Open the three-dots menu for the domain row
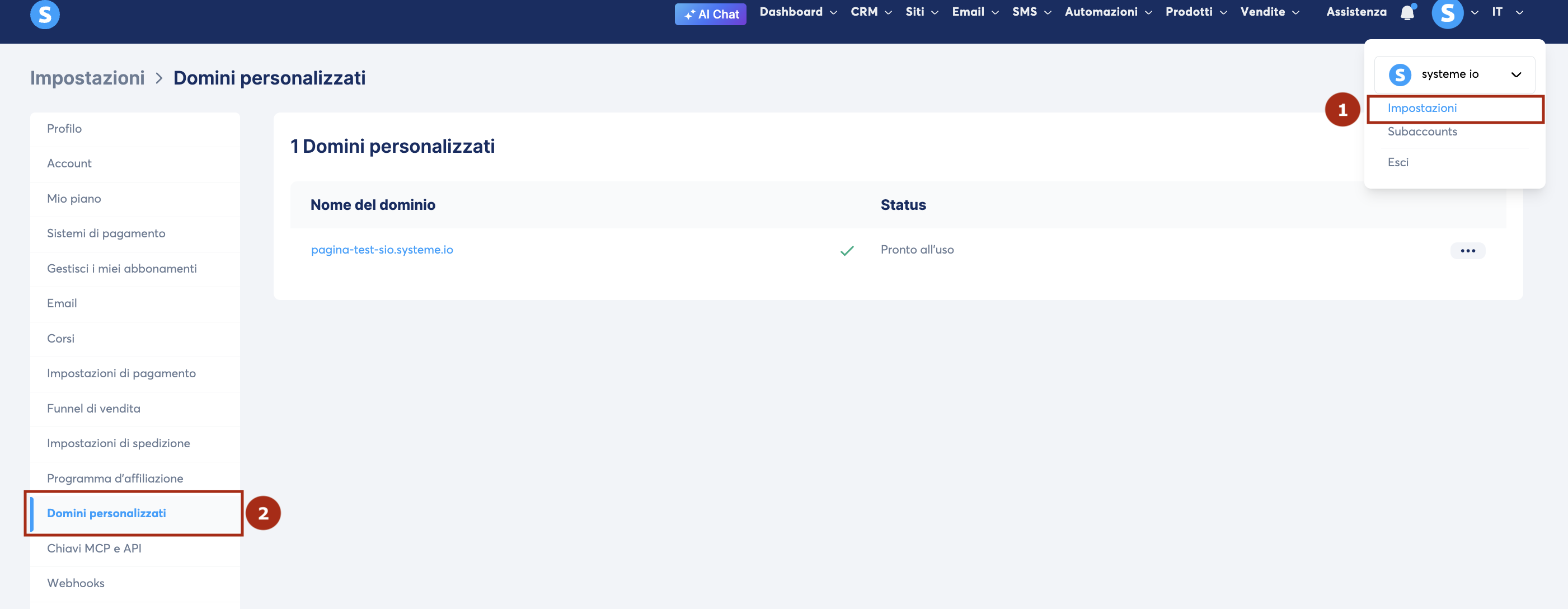The image size is (1568, 609). 1468,250
